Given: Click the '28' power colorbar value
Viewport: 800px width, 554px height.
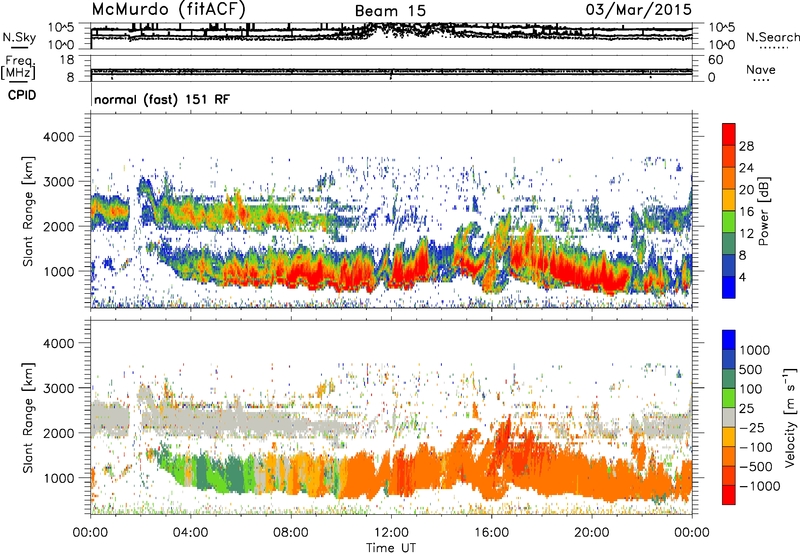Looking at the screenshot, I should click(746, 146).
